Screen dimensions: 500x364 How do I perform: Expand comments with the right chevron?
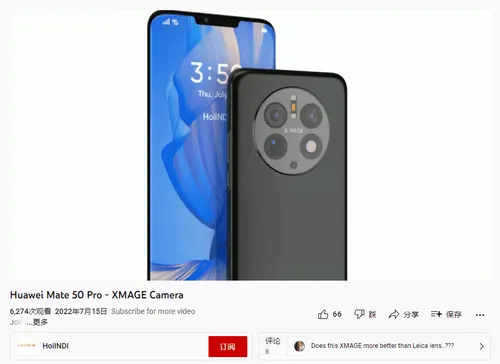[x=482, y=346]
